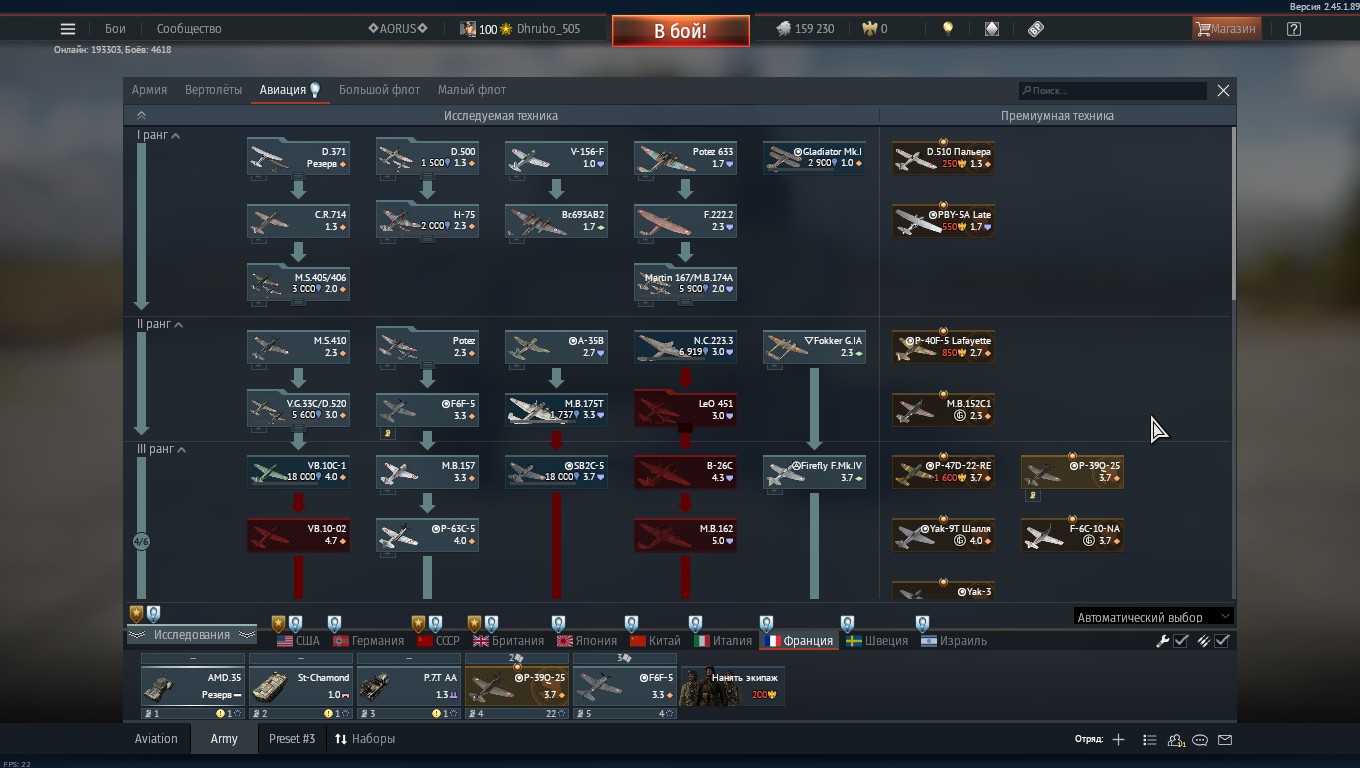Click the Поиск search field
Viewport: 1360px width, 768px height.
click(1112, 91)
